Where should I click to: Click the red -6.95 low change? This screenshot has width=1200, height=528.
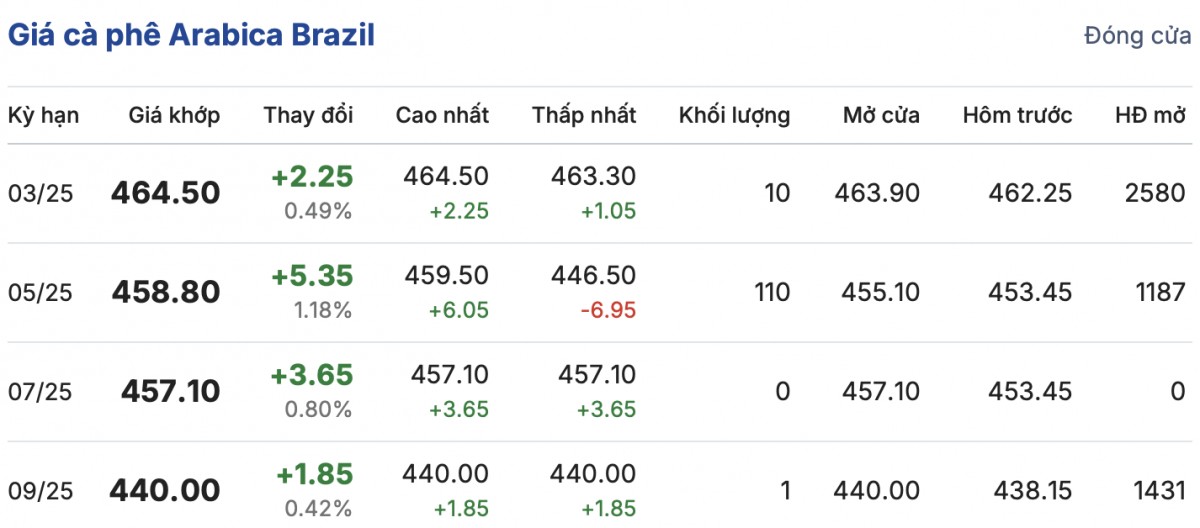click(609, 310)
